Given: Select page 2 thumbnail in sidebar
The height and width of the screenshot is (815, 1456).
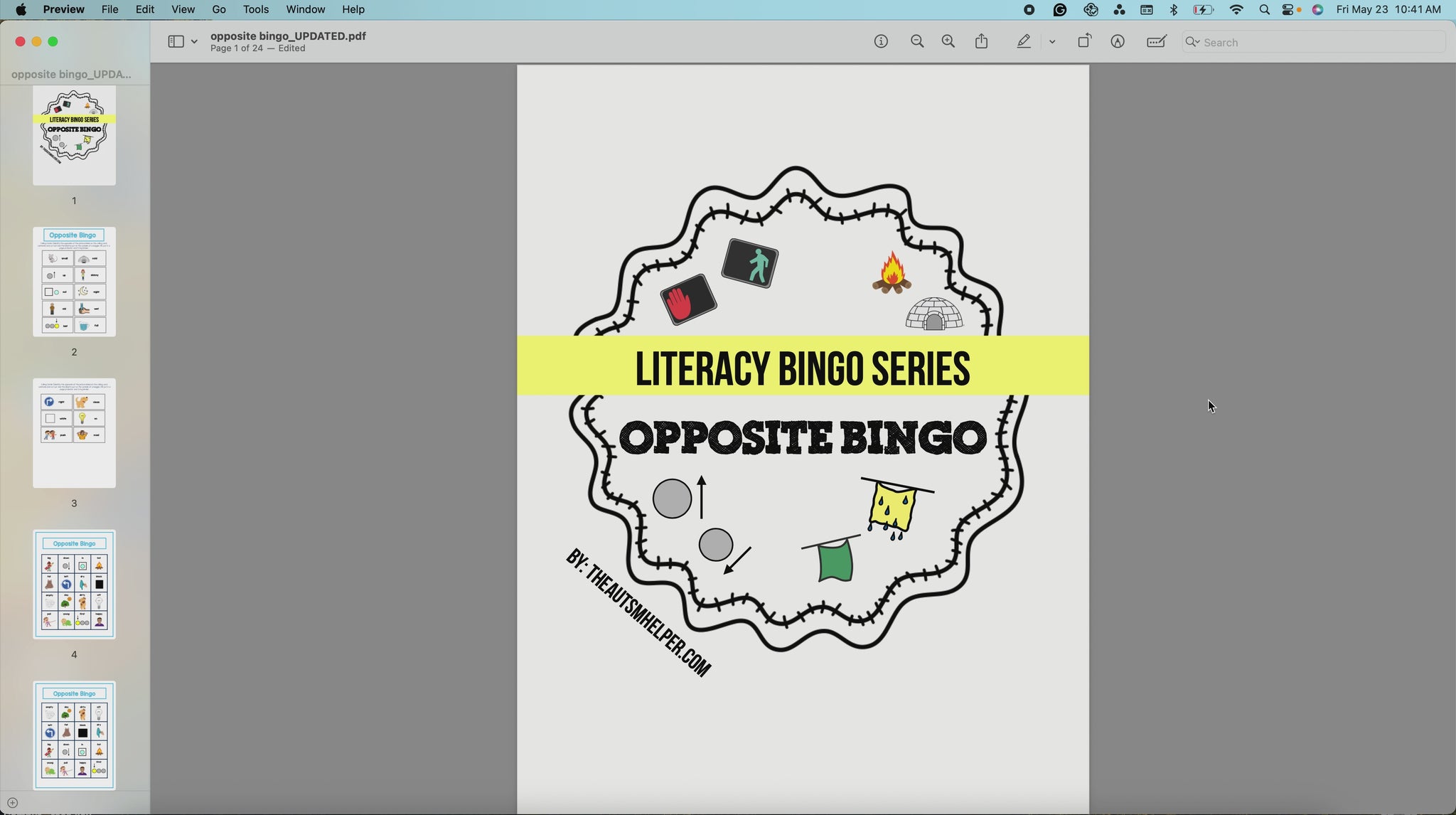Looking at the screenshot, I should pyautogui.click(x=74, y=282).
